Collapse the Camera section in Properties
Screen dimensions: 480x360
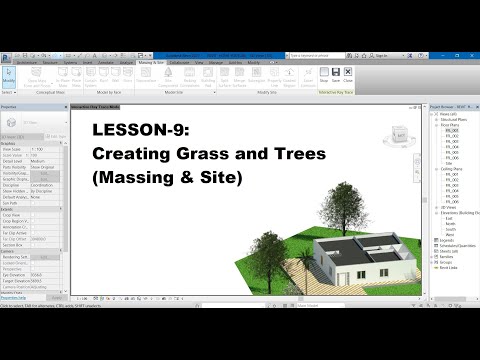tap(61, 251)
